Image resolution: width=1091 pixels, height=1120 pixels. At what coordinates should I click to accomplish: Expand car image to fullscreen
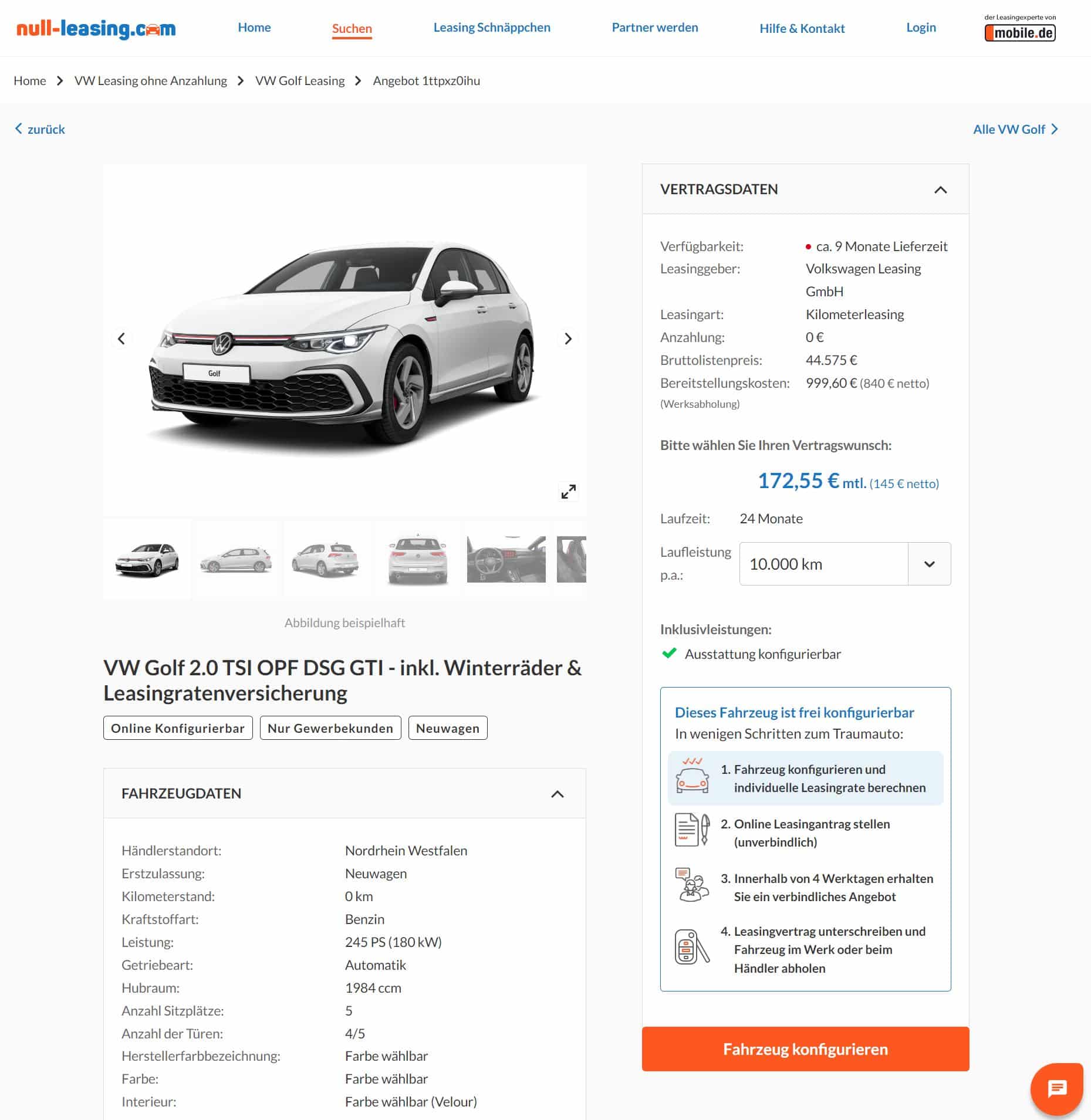(x=568, y=492)
